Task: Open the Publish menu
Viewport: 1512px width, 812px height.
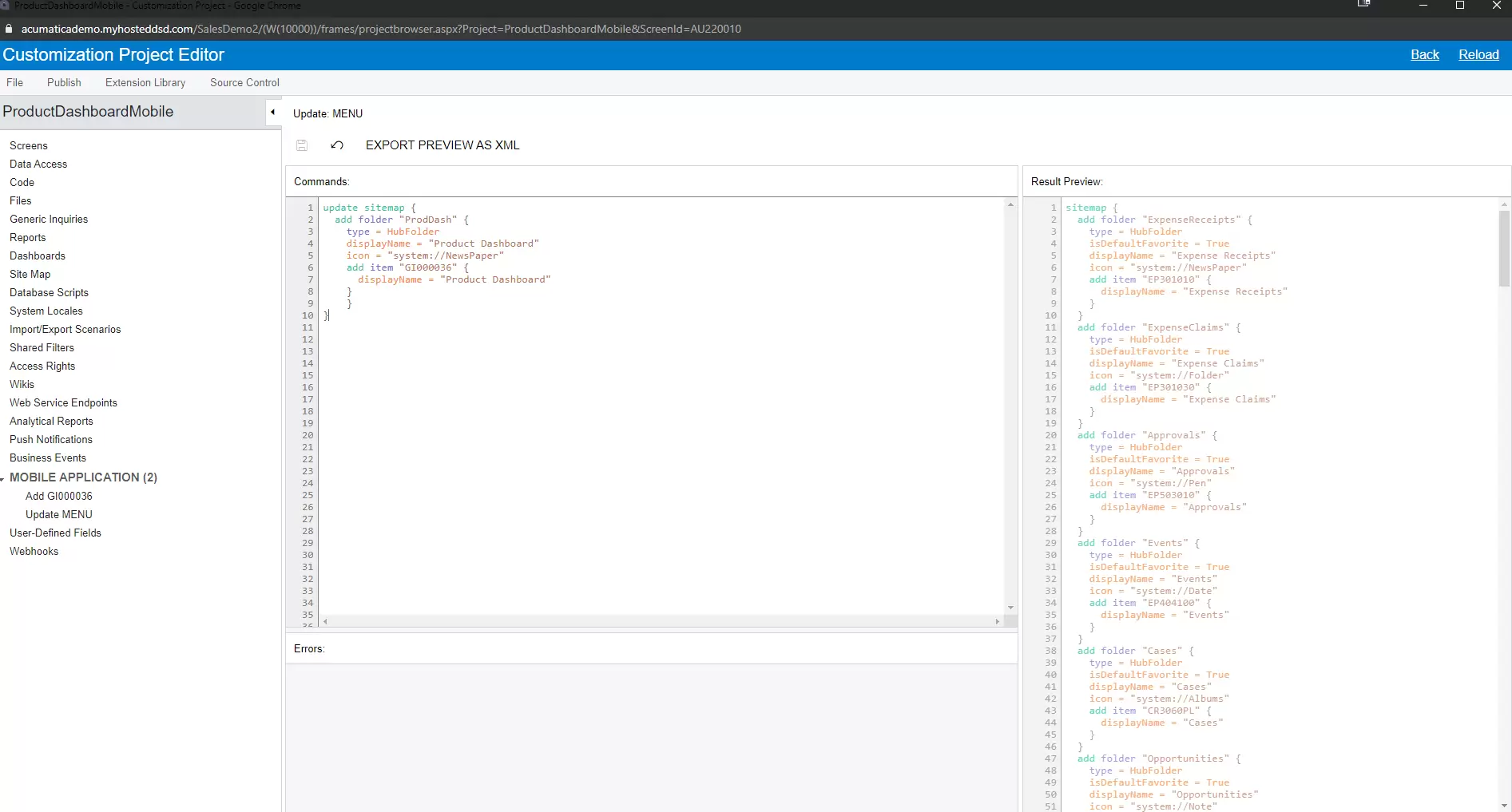Action: point(64,82)
